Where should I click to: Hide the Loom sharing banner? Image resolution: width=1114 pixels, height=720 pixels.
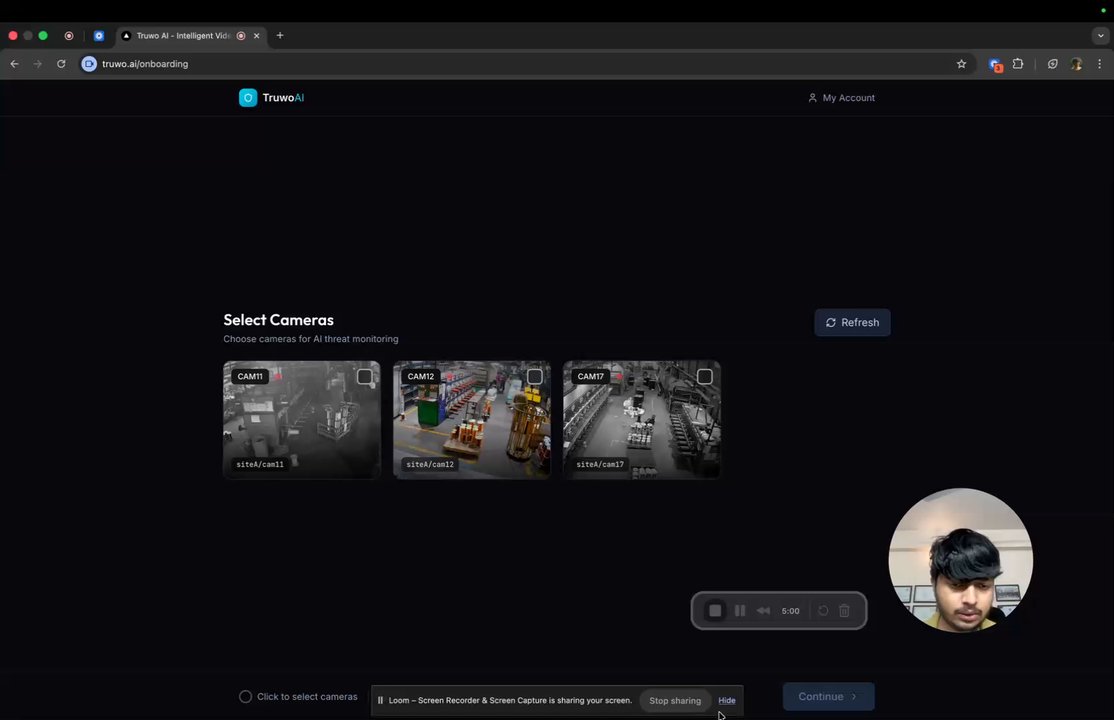coord(727,700)
